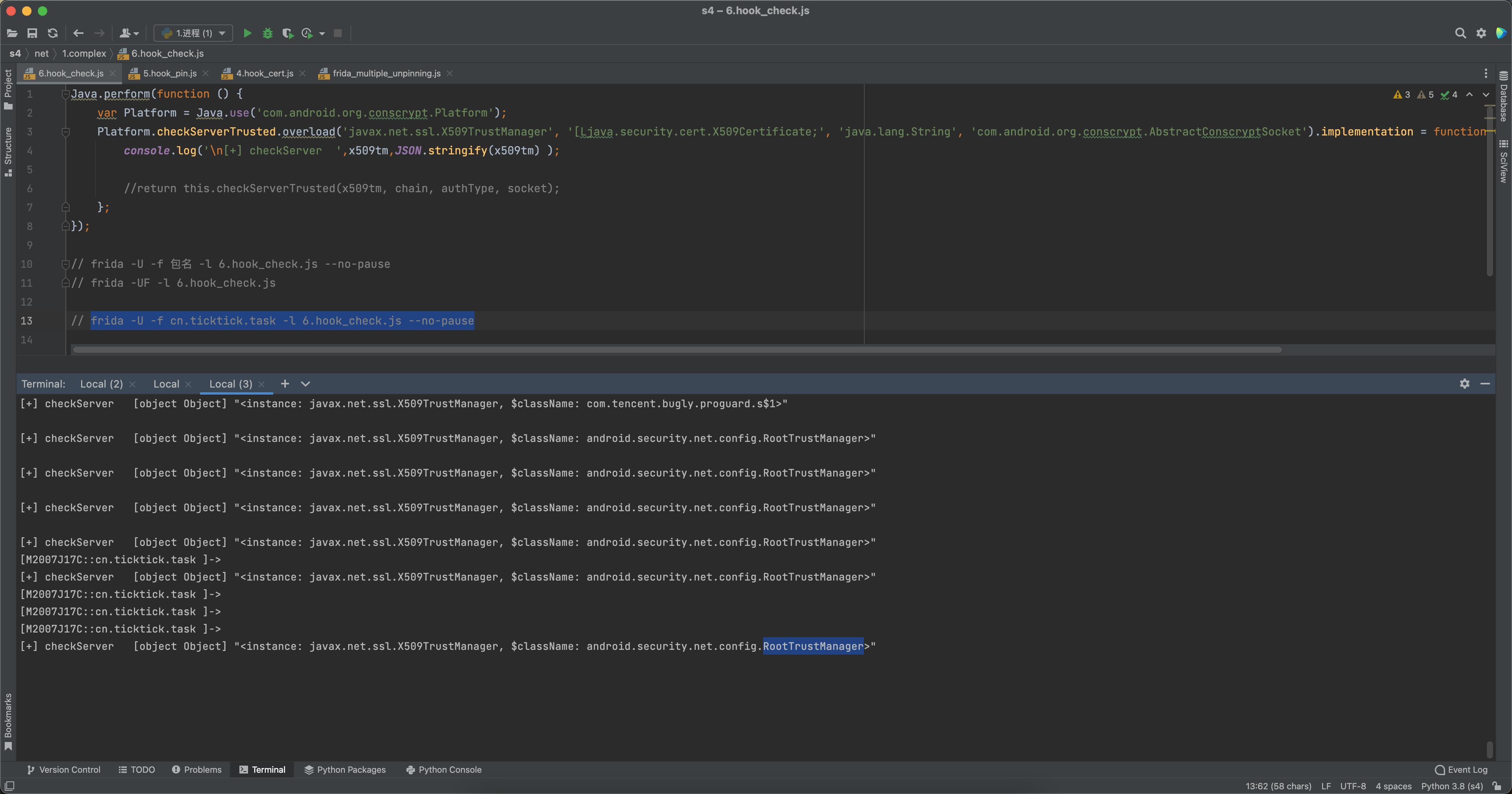Open the terminal panel settings gear
The image size is (1512, 794).
pos(1464,384)
